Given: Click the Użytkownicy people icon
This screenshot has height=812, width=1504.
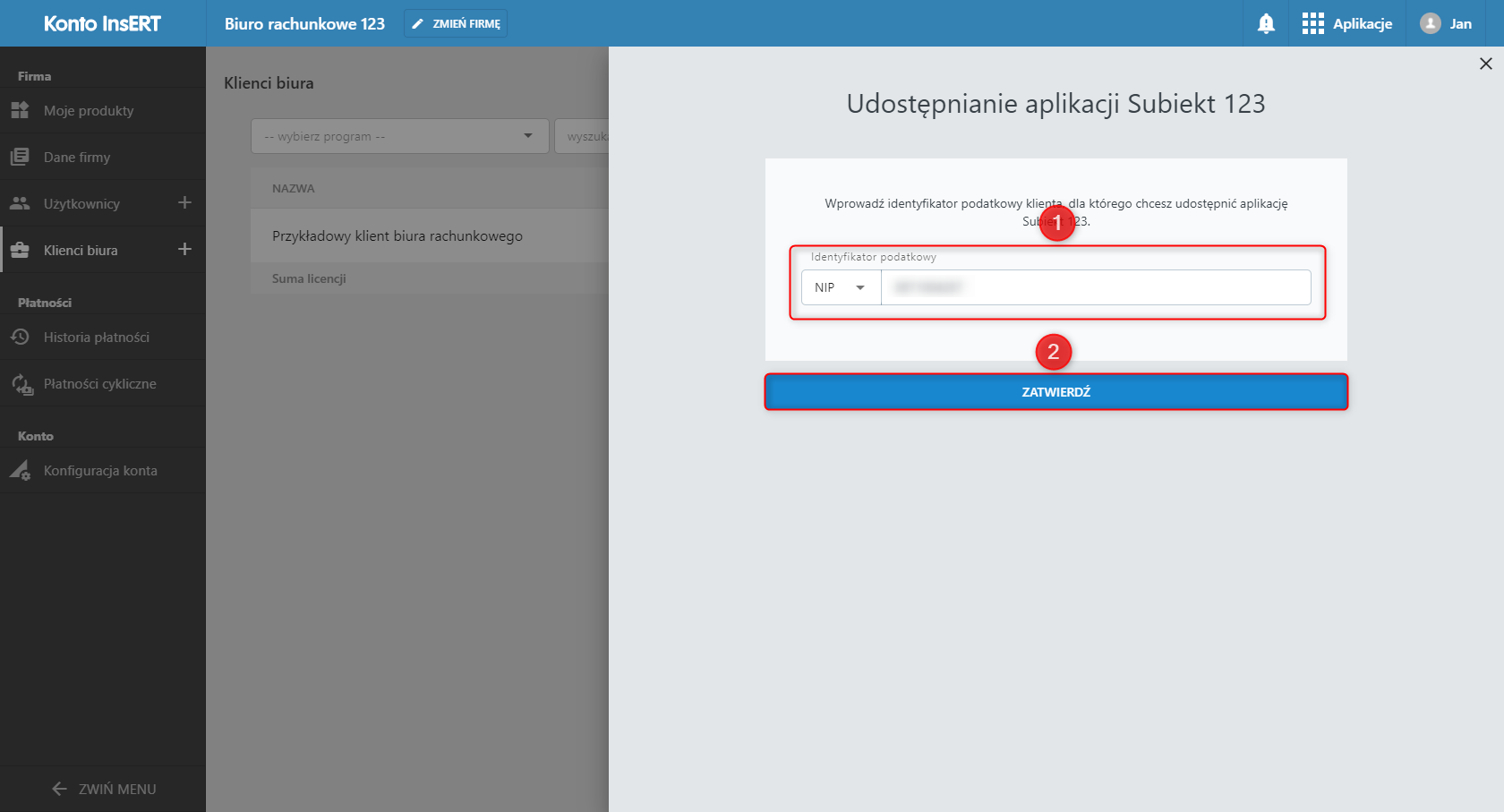Looking at the screenshot, I should pyautogui.click(x=20, y=204).
